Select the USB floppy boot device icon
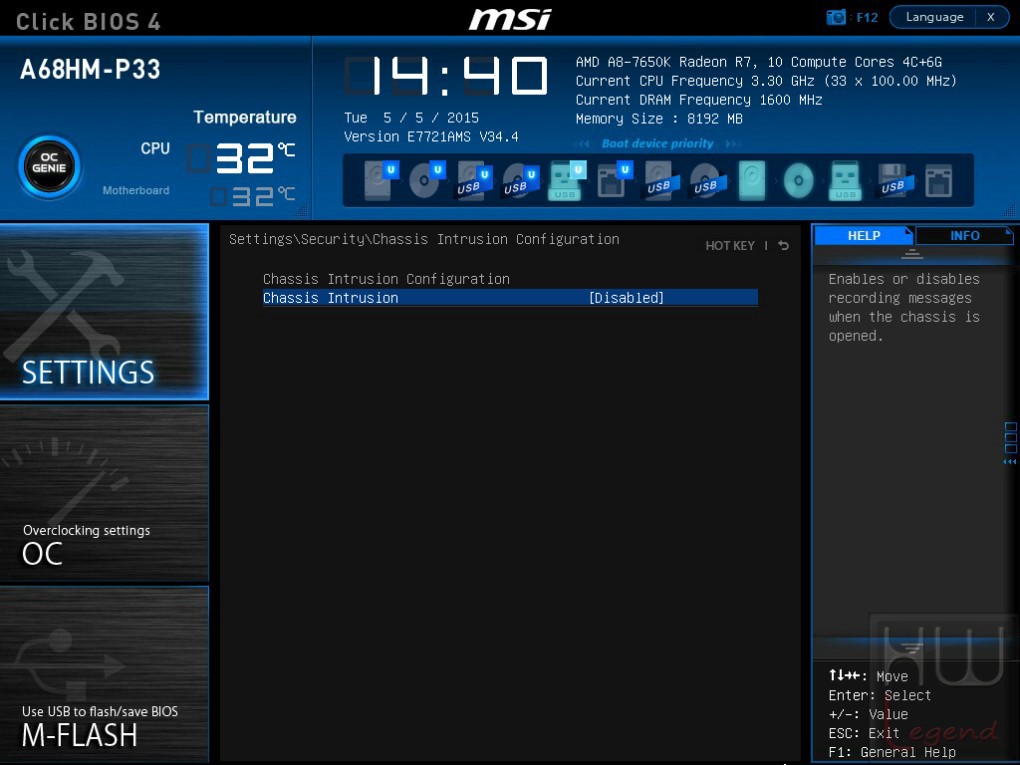The width and height of the screenshot is (1020, 765). pos(894,180)
